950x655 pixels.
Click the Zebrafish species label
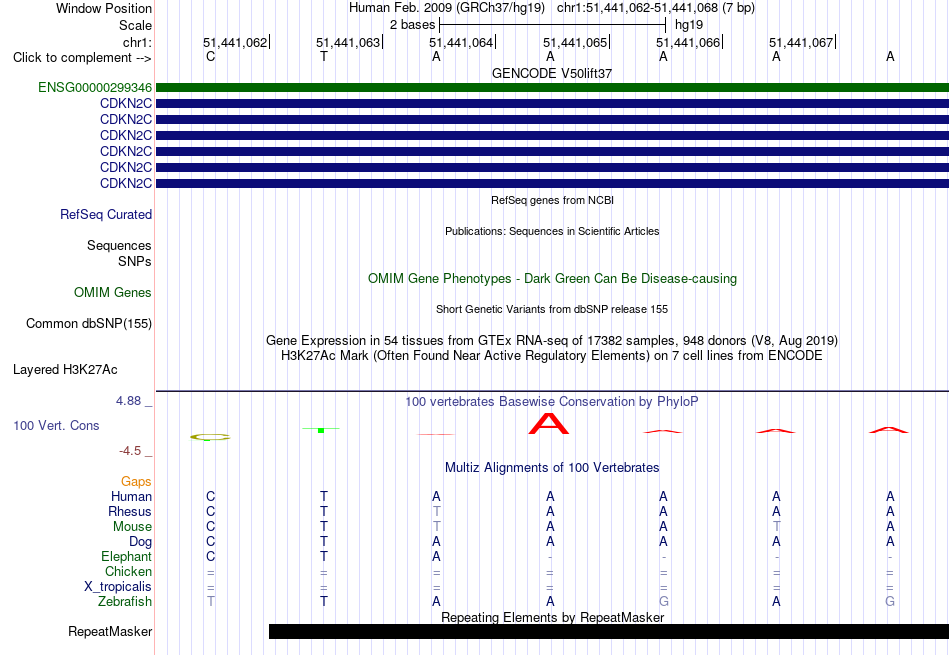125,602
